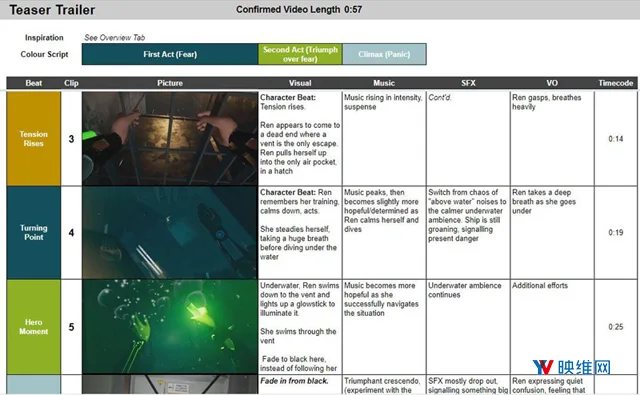Select the 'Inspiration' label
Image resolution: width=640 pixels, height=395 pixels.
[44, 38]
